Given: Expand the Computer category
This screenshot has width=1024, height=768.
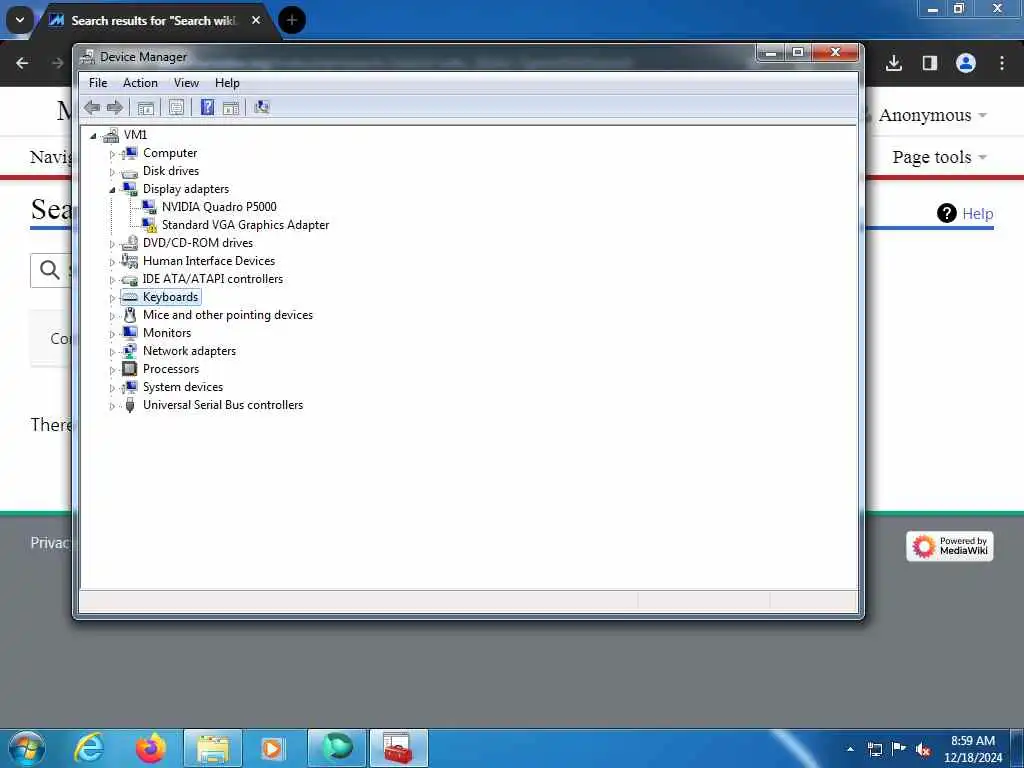Looking at the screenshot, I should [112, 154].
